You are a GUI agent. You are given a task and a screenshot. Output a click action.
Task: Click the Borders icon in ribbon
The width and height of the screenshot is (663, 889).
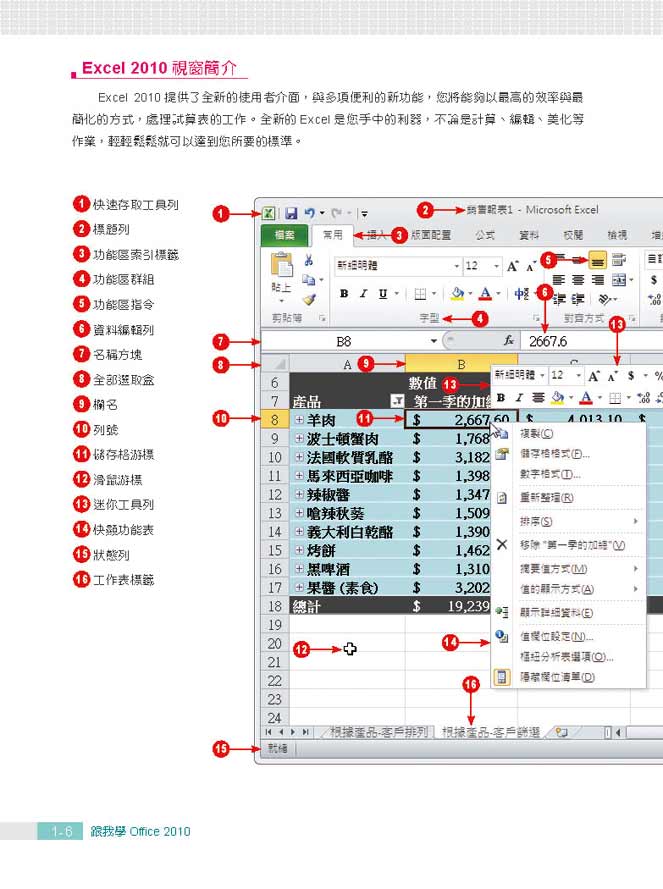(x=420, y=294)
